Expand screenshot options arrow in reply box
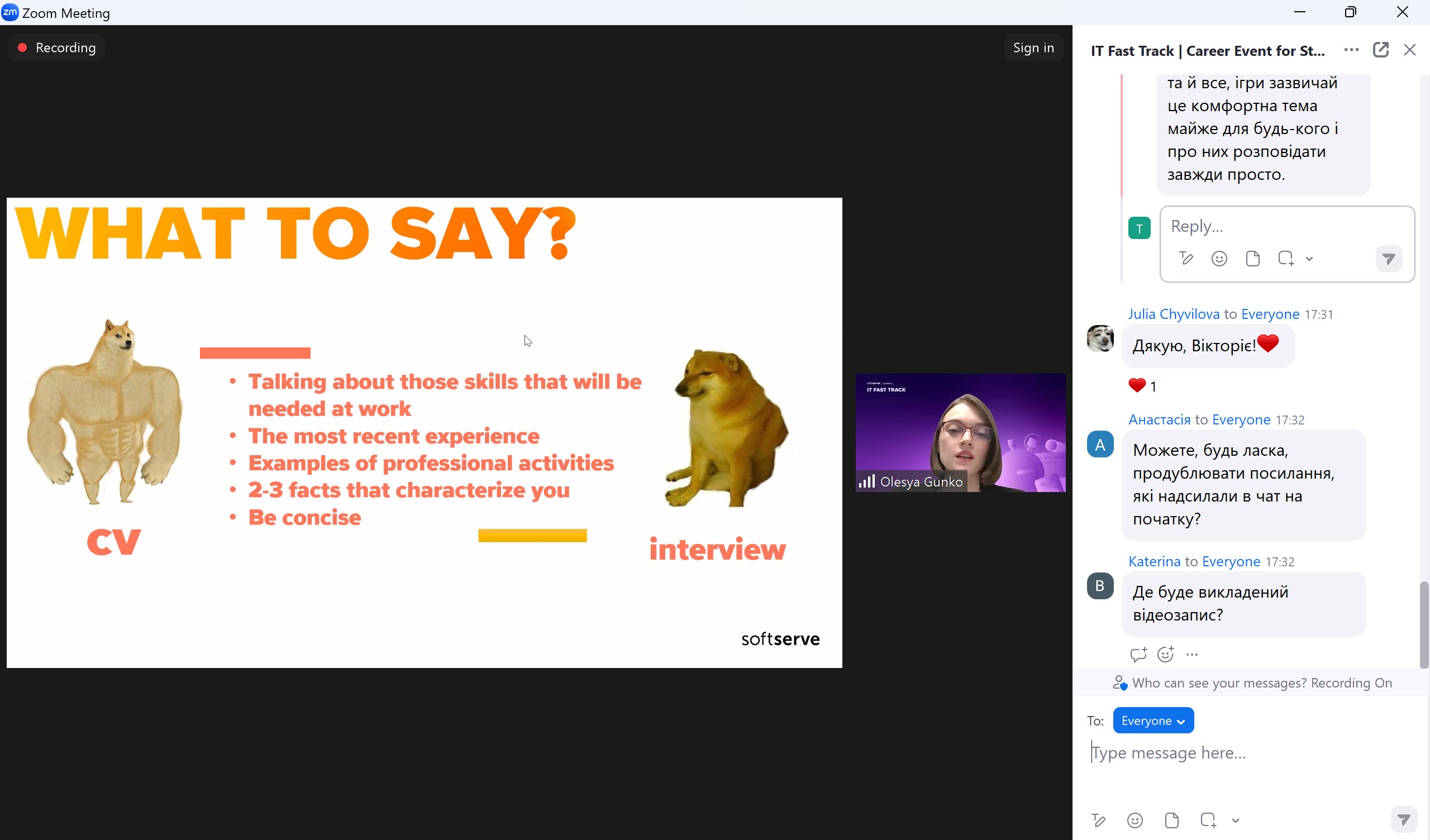Image resolution: width=1430 pixels, height=840 pixels. click(x=1309, y=259)
